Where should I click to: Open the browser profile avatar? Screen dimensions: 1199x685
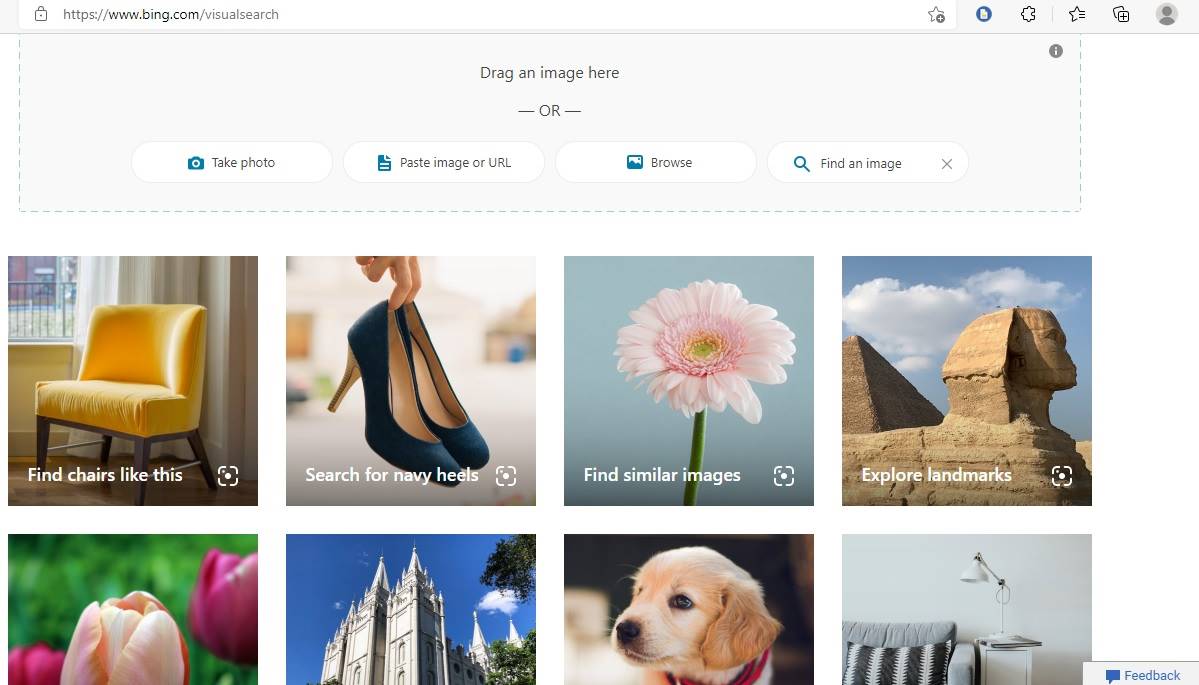pos(1166,14)
